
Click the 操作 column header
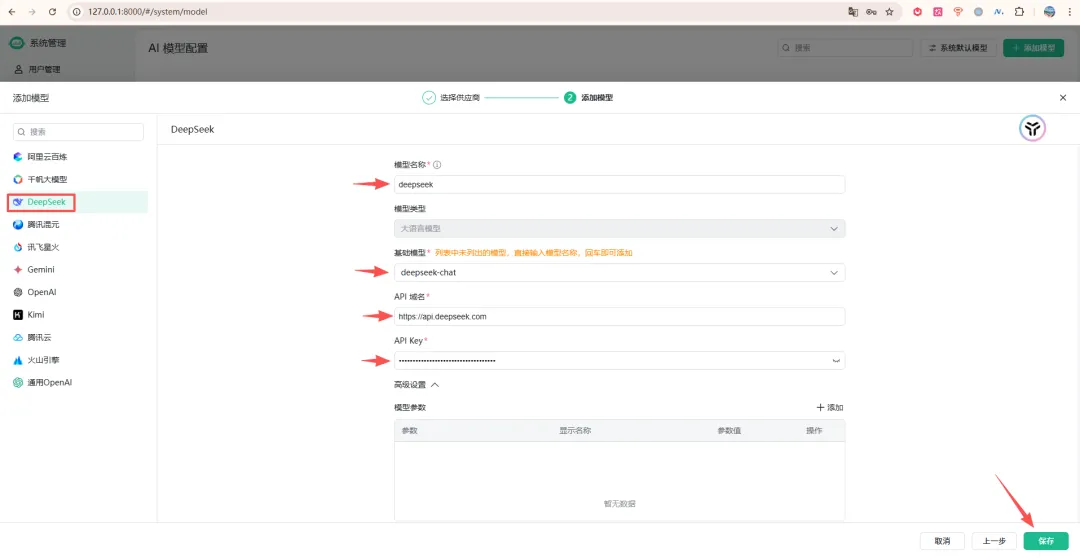(814, 431)
